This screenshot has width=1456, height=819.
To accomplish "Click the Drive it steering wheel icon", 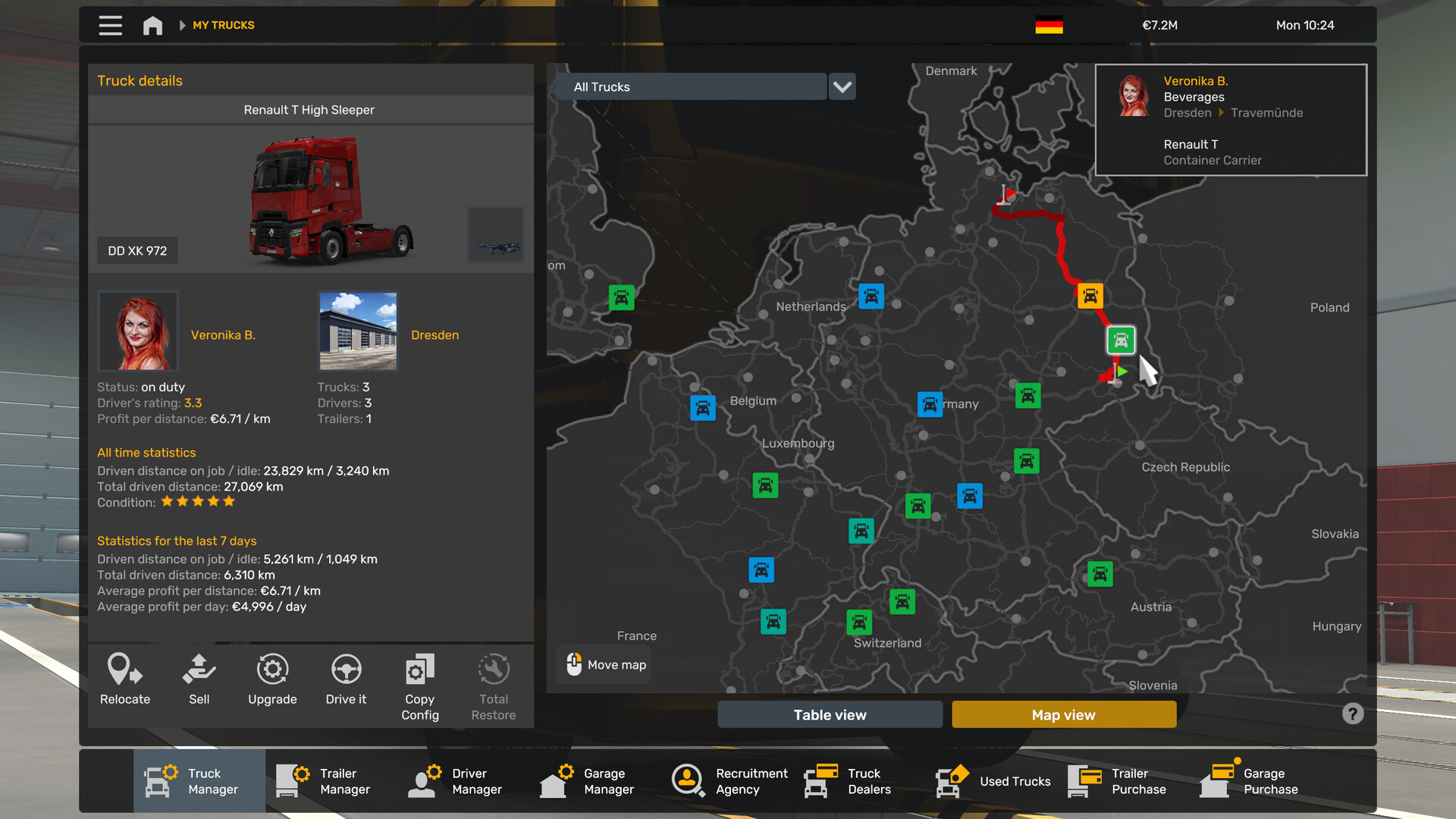I will 346,681.
